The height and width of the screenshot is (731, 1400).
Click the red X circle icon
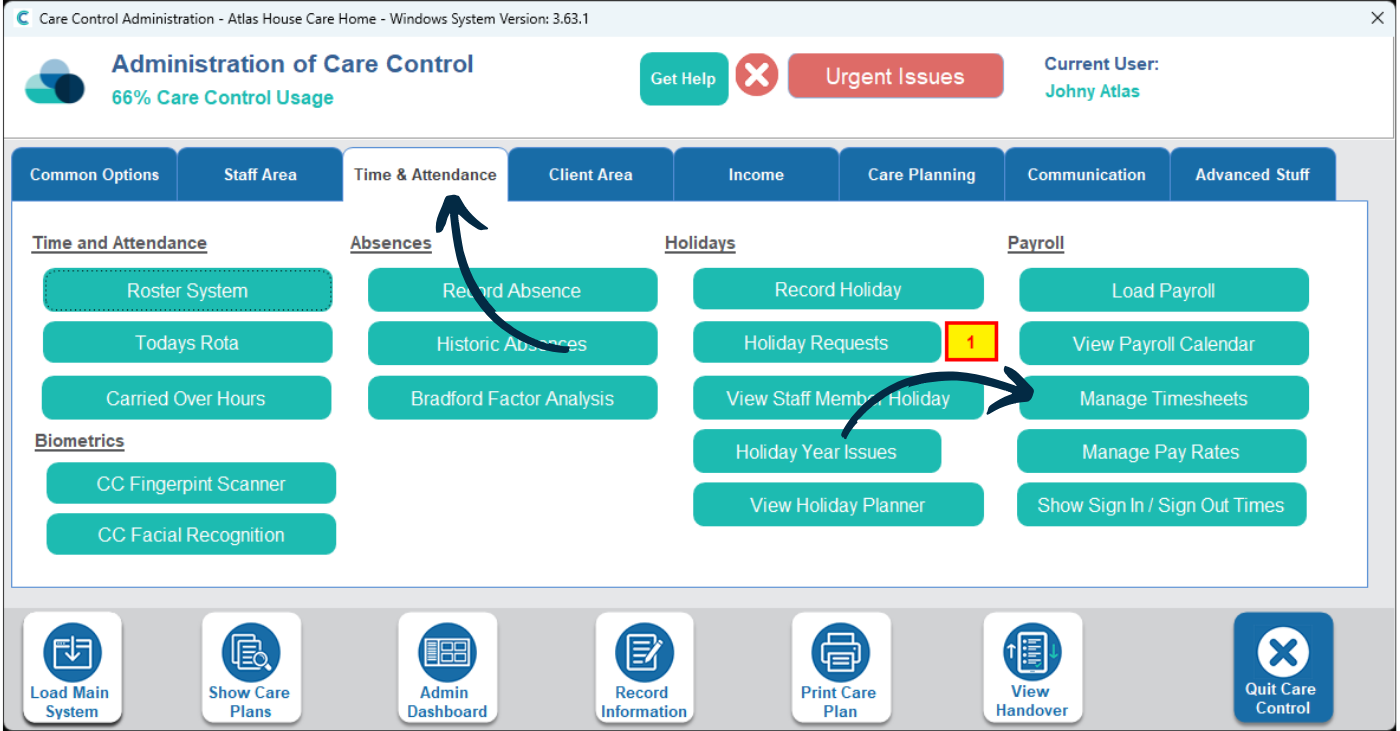pyautogui.click(x=757, y=76)
